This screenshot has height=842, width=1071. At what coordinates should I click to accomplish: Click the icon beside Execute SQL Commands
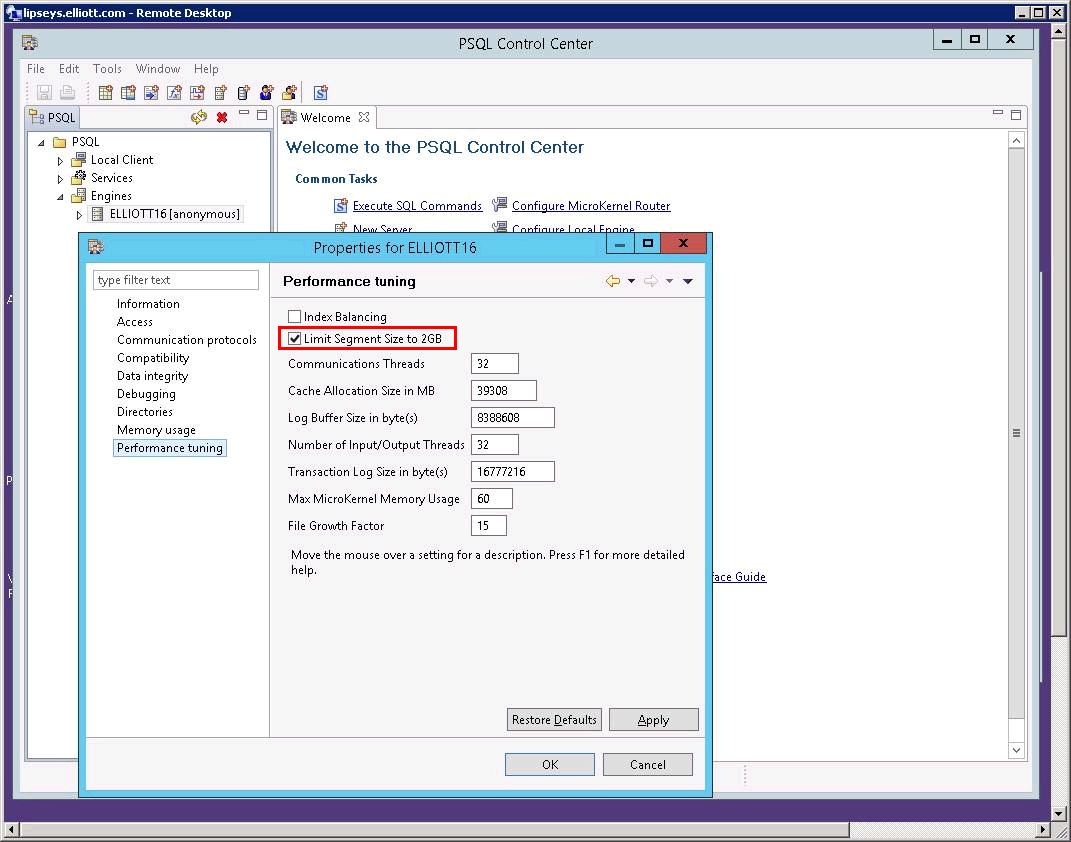(340, 206)
